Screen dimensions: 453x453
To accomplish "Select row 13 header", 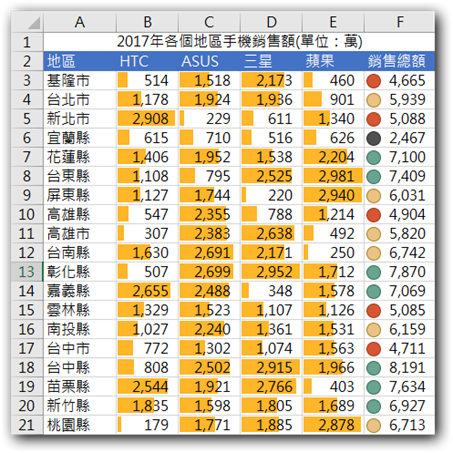I will tap(27, 272).
